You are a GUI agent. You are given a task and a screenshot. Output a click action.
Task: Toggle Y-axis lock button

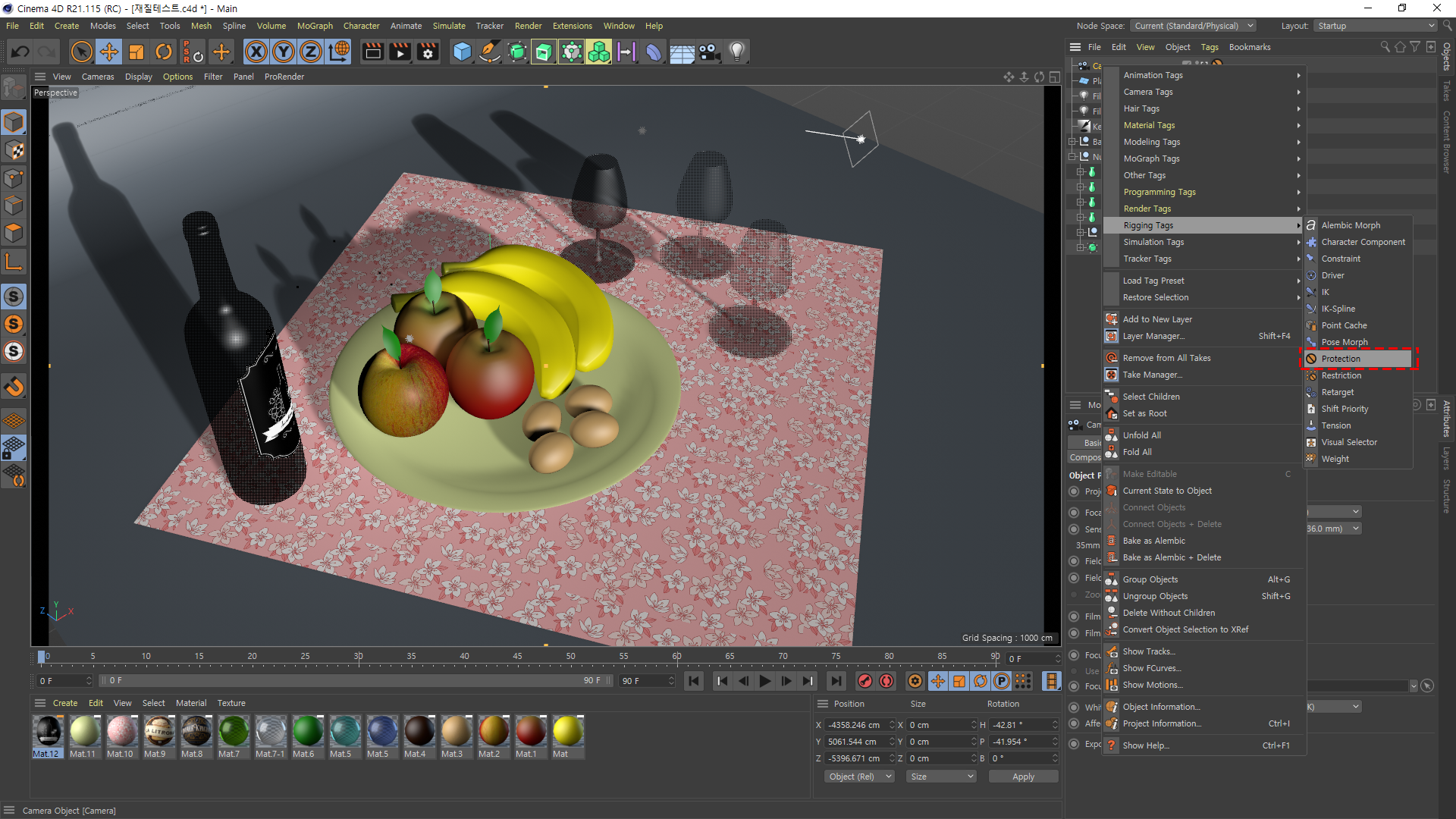click(284, 52)
